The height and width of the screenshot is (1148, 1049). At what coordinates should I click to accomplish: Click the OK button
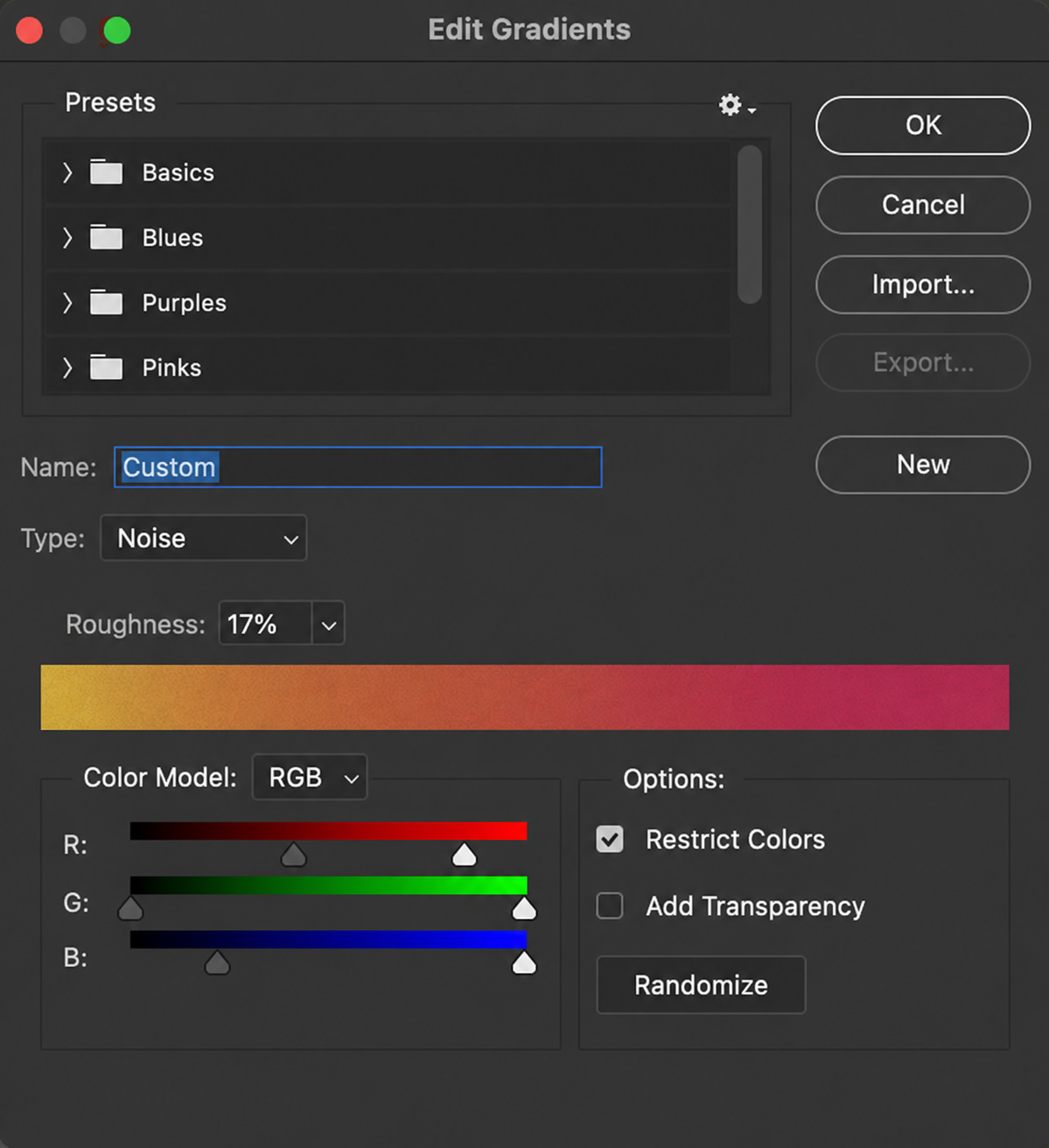(x=923, y=125)
